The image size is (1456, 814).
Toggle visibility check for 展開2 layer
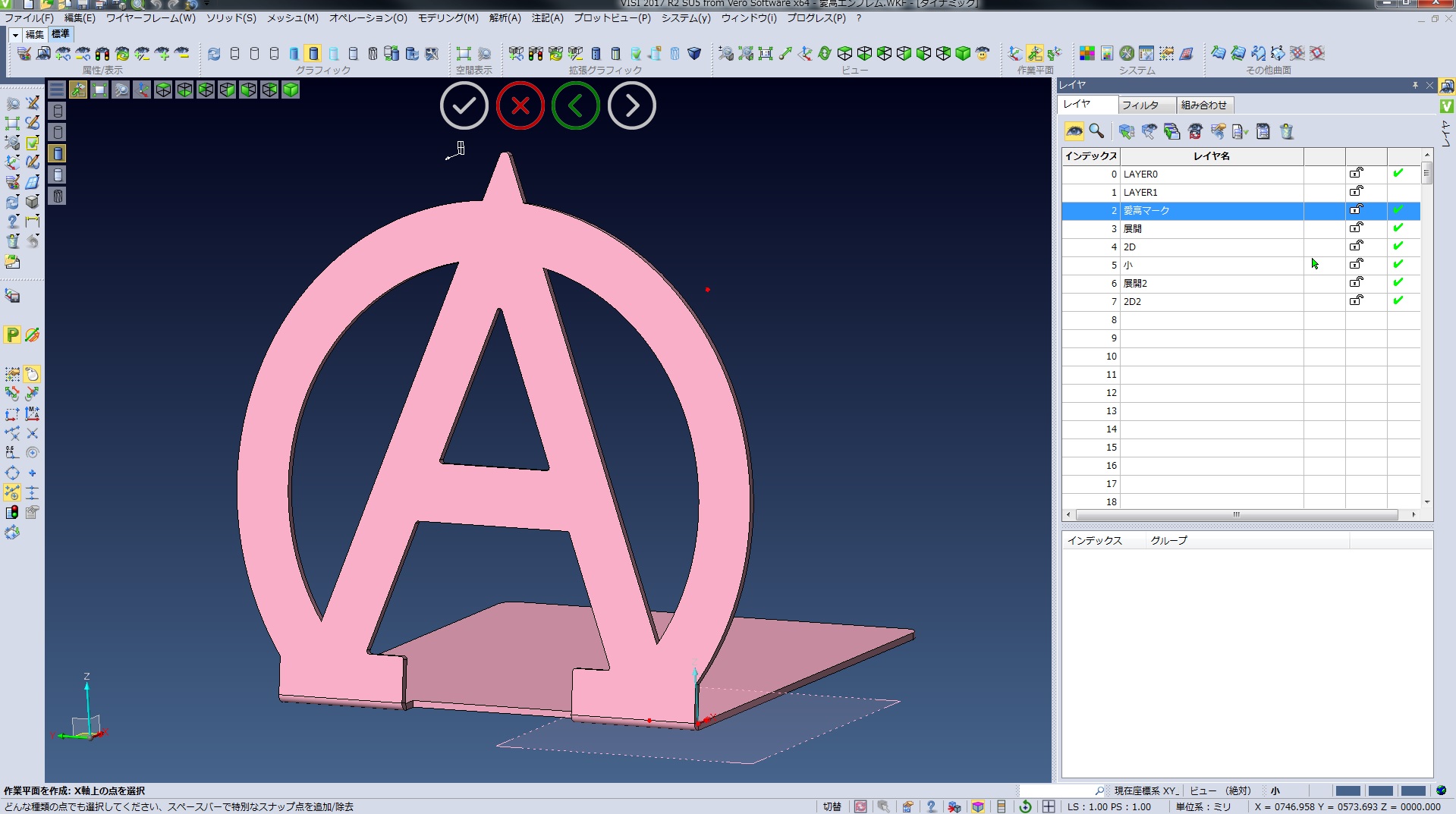click(x=1398, y=283)
